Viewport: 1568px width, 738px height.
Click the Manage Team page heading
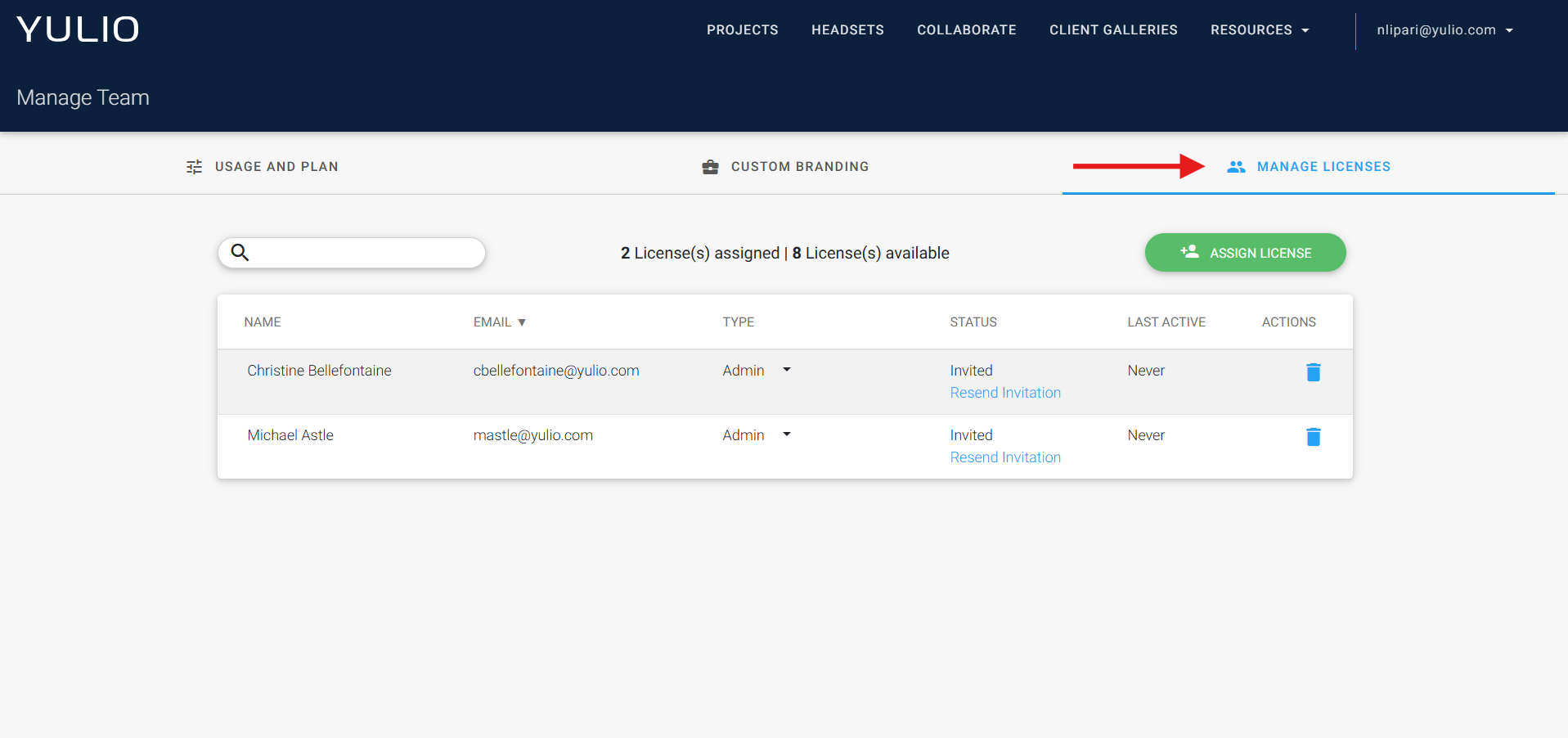(x=83, y=97)
